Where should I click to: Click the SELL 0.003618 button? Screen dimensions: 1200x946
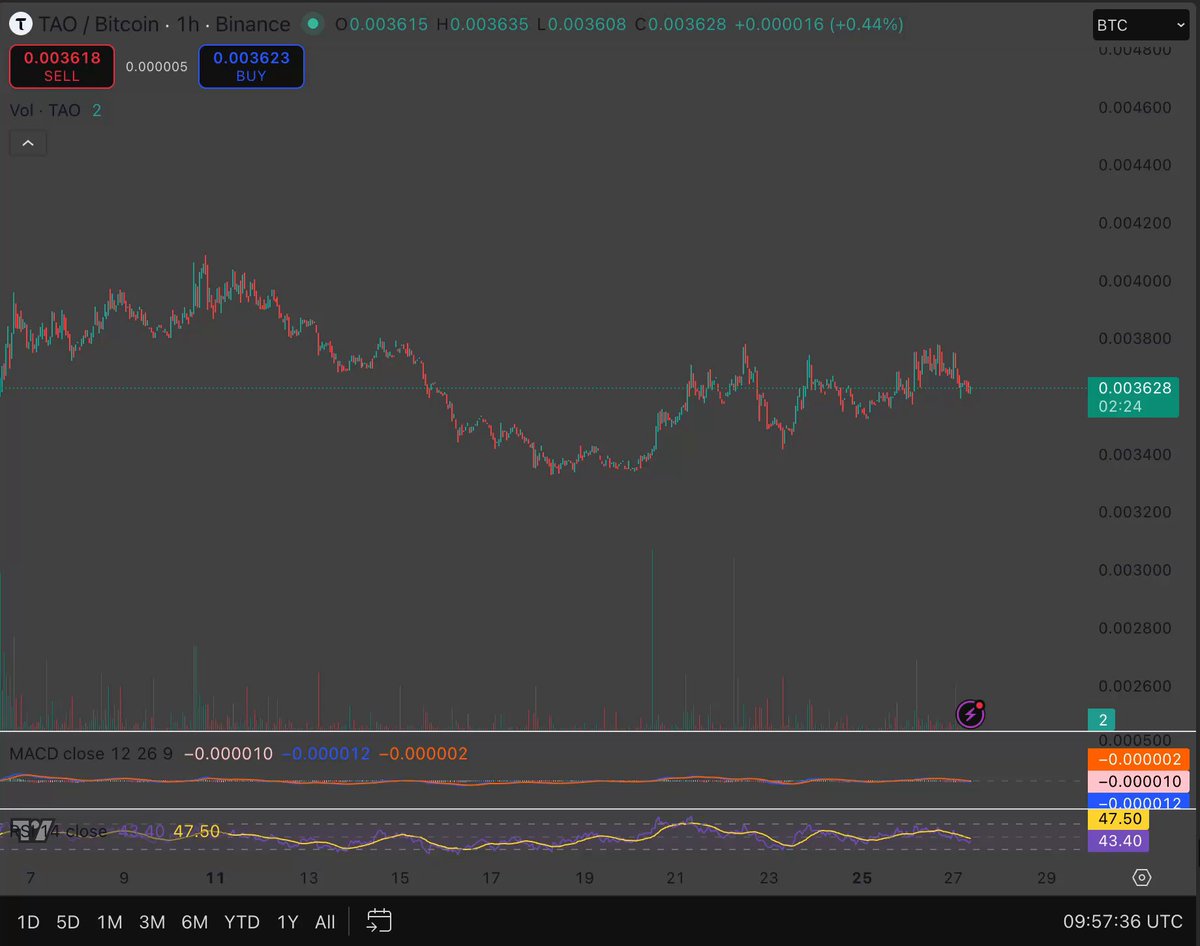[x=61, y=66]
